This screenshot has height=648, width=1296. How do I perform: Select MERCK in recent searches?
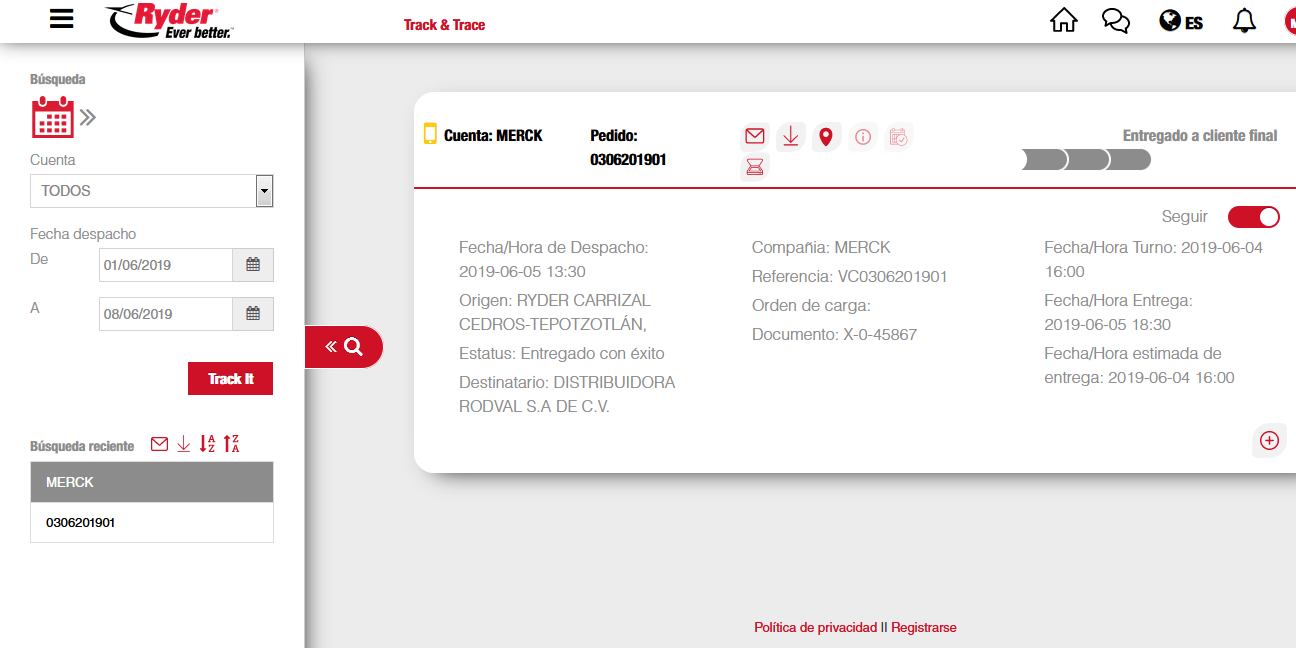(151, 482)
